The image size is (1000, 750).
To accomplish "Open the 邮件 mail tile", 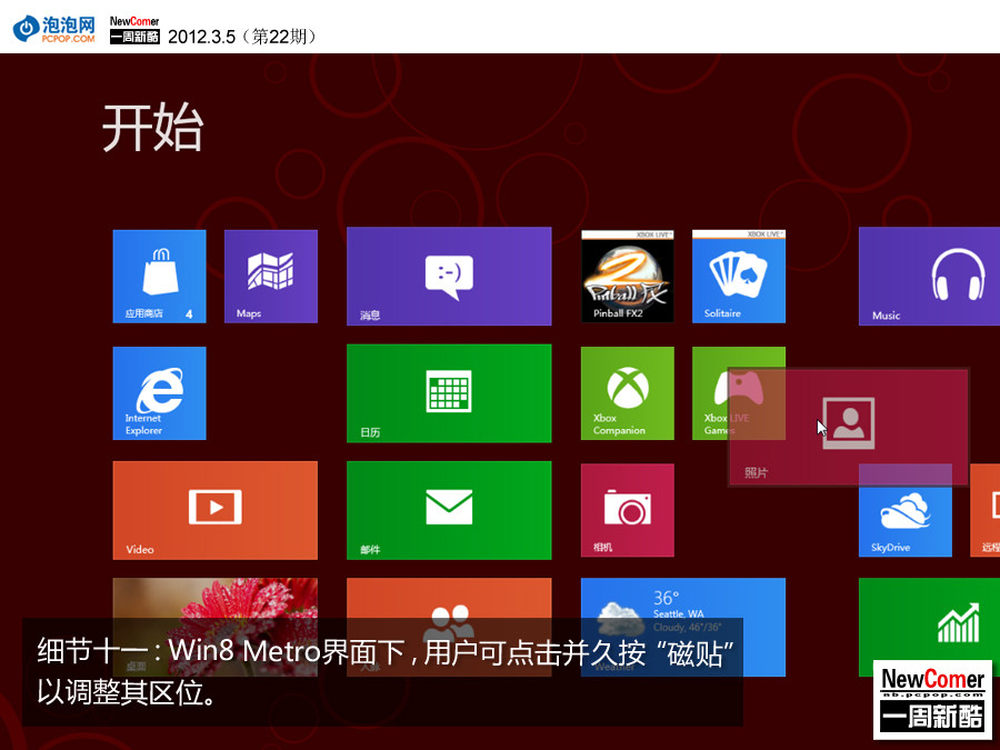I will point(448,510).
